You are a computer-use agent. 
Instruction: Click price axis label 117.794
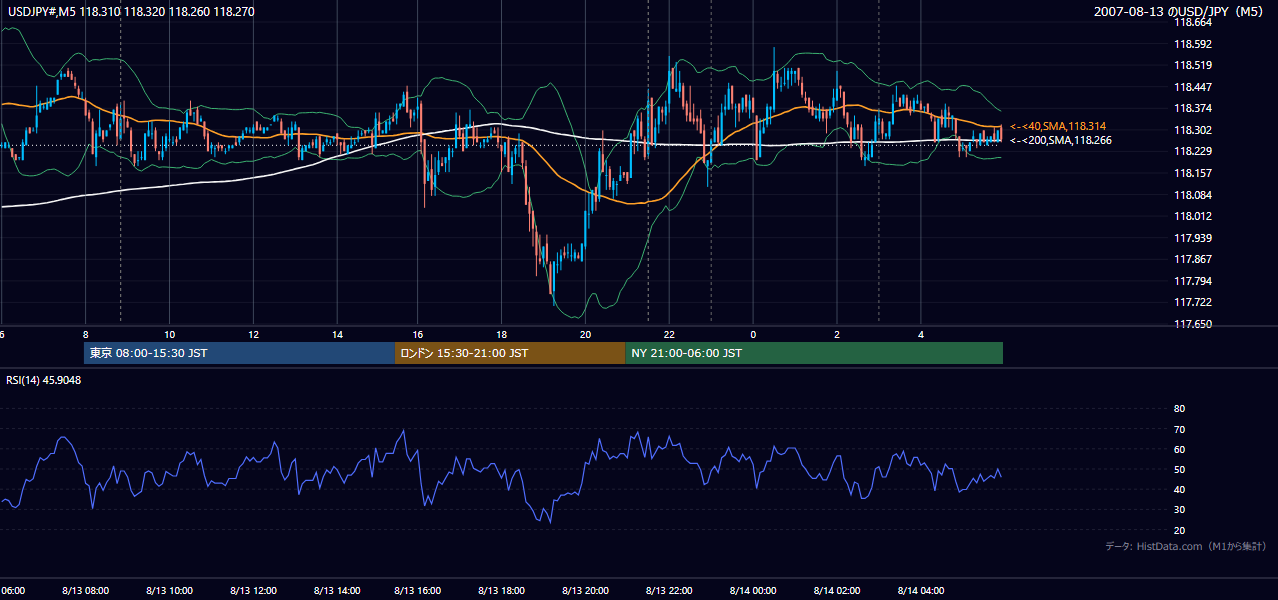pyautogui.click(x=1193, y=281)
